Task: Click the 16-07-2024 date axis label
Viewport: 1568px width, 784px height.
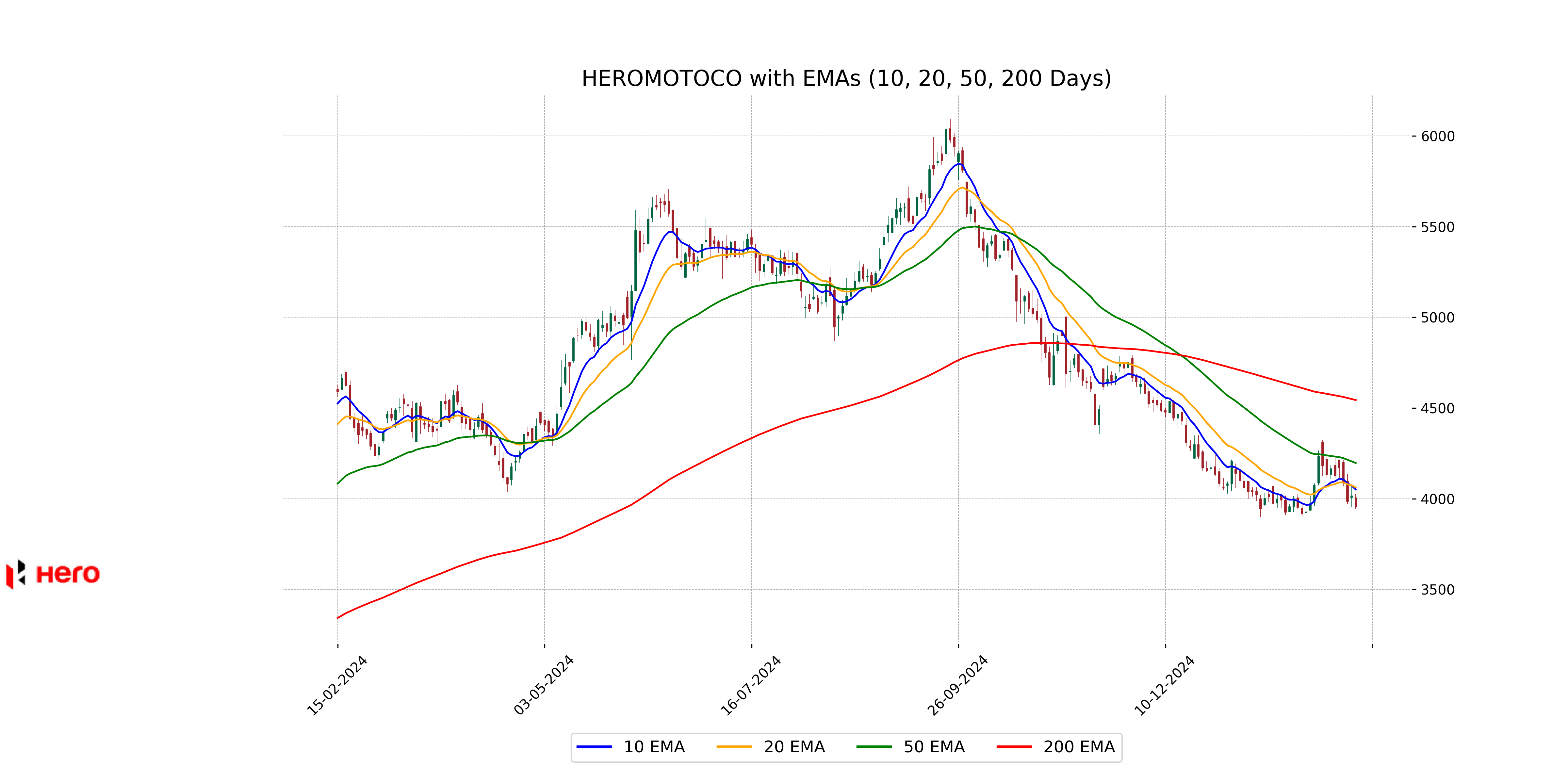Action: [751, 685]
